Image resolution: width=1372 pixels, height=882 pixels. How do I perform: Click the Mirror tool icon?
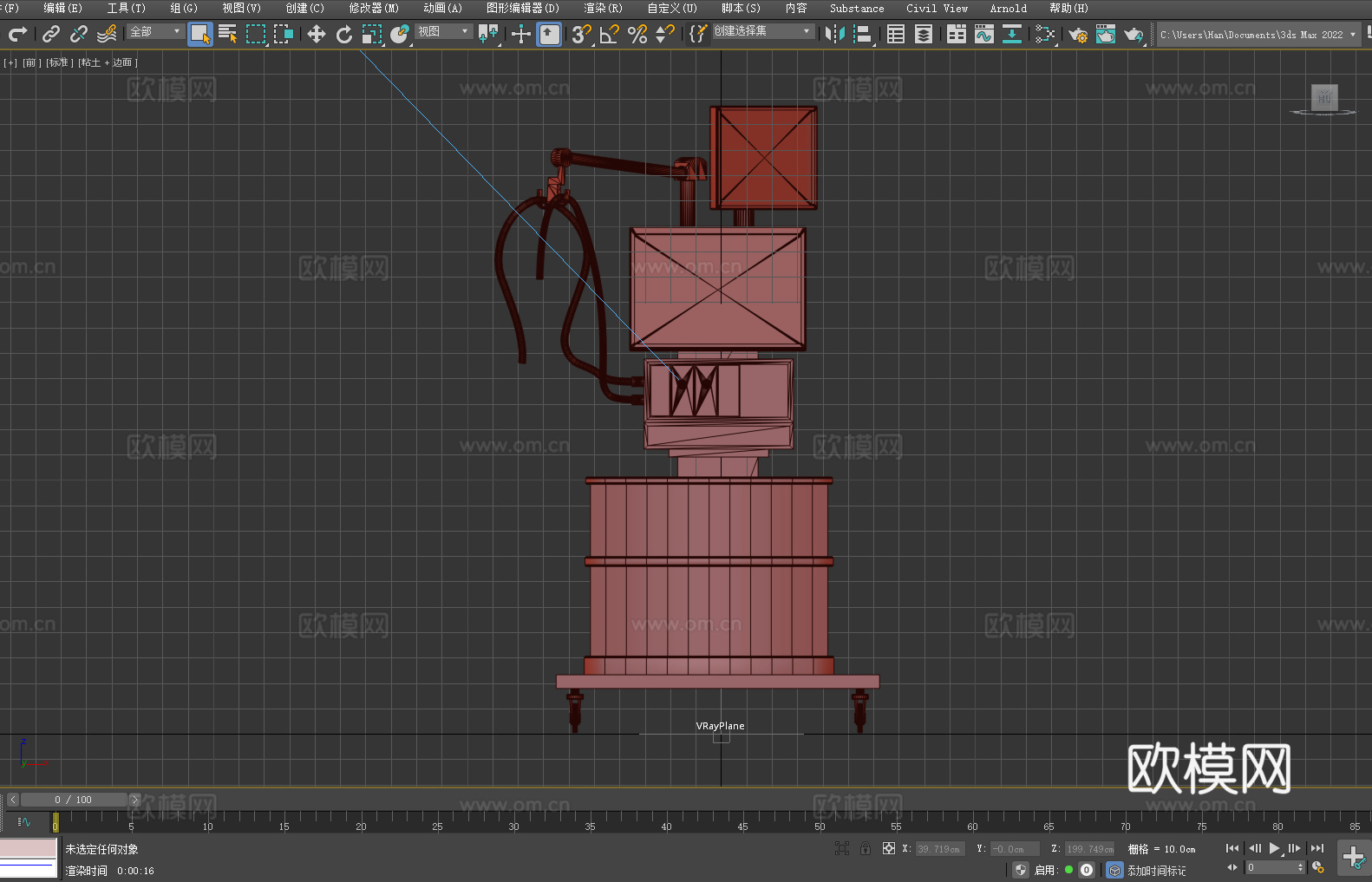[x=834, y=34]
